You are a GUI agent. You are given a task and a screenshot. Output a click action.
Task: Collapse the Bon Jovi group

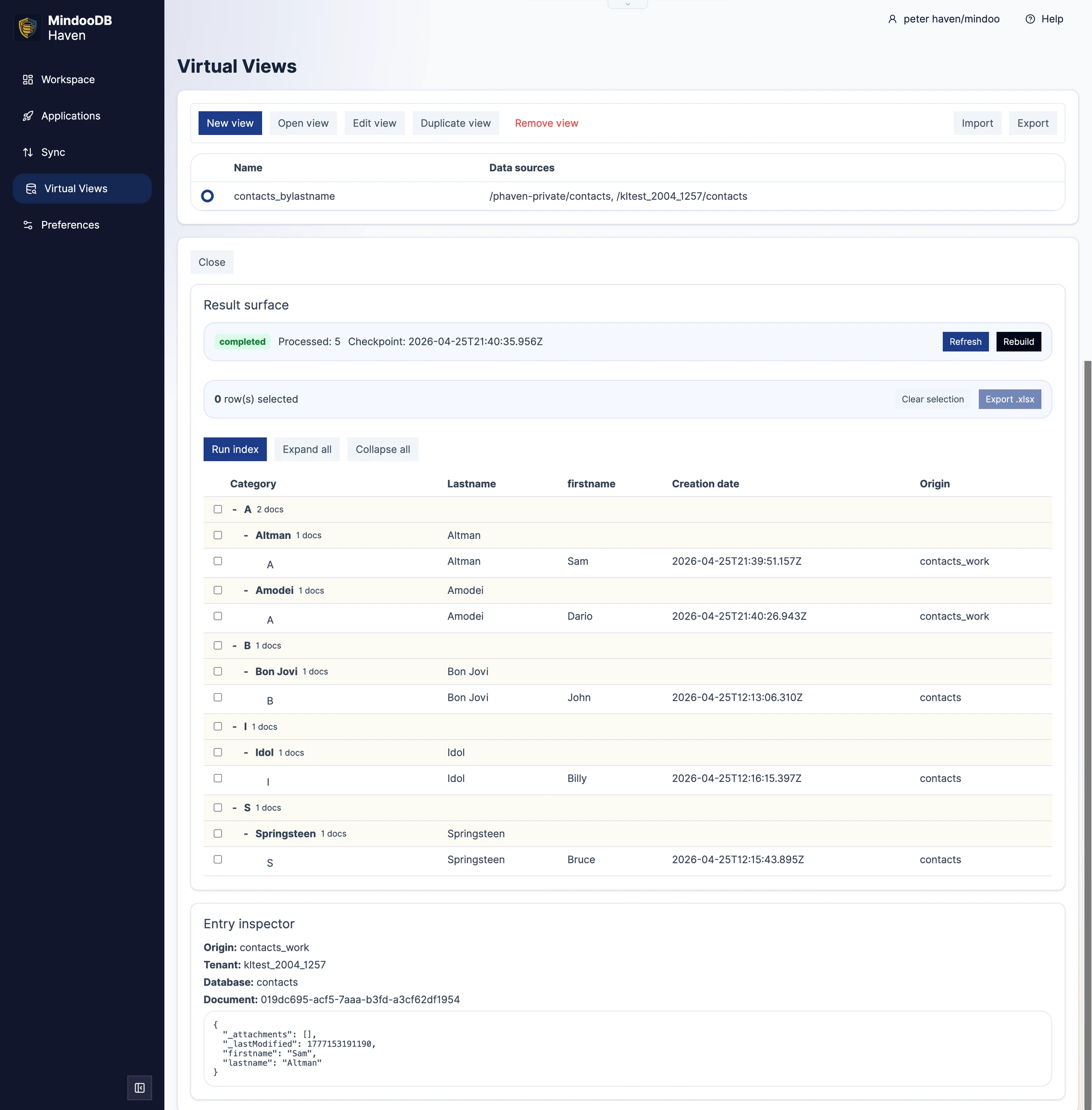(246, 671)
